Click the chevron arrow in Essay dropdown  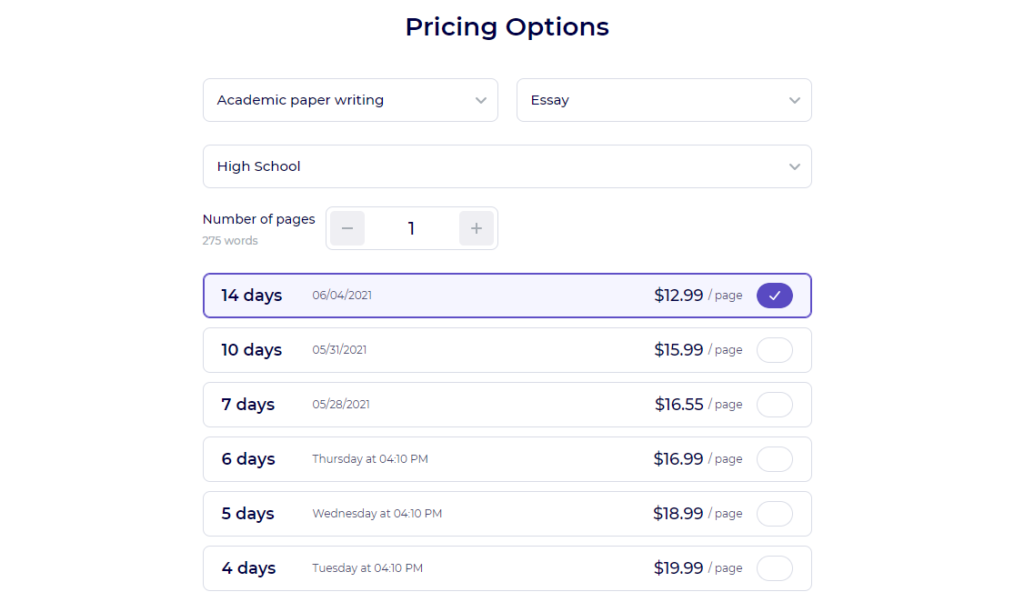tap(794, 101)
